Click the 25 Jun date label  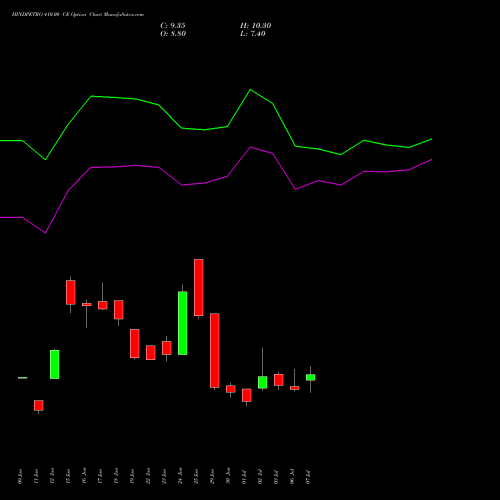(x=196, y=476)
